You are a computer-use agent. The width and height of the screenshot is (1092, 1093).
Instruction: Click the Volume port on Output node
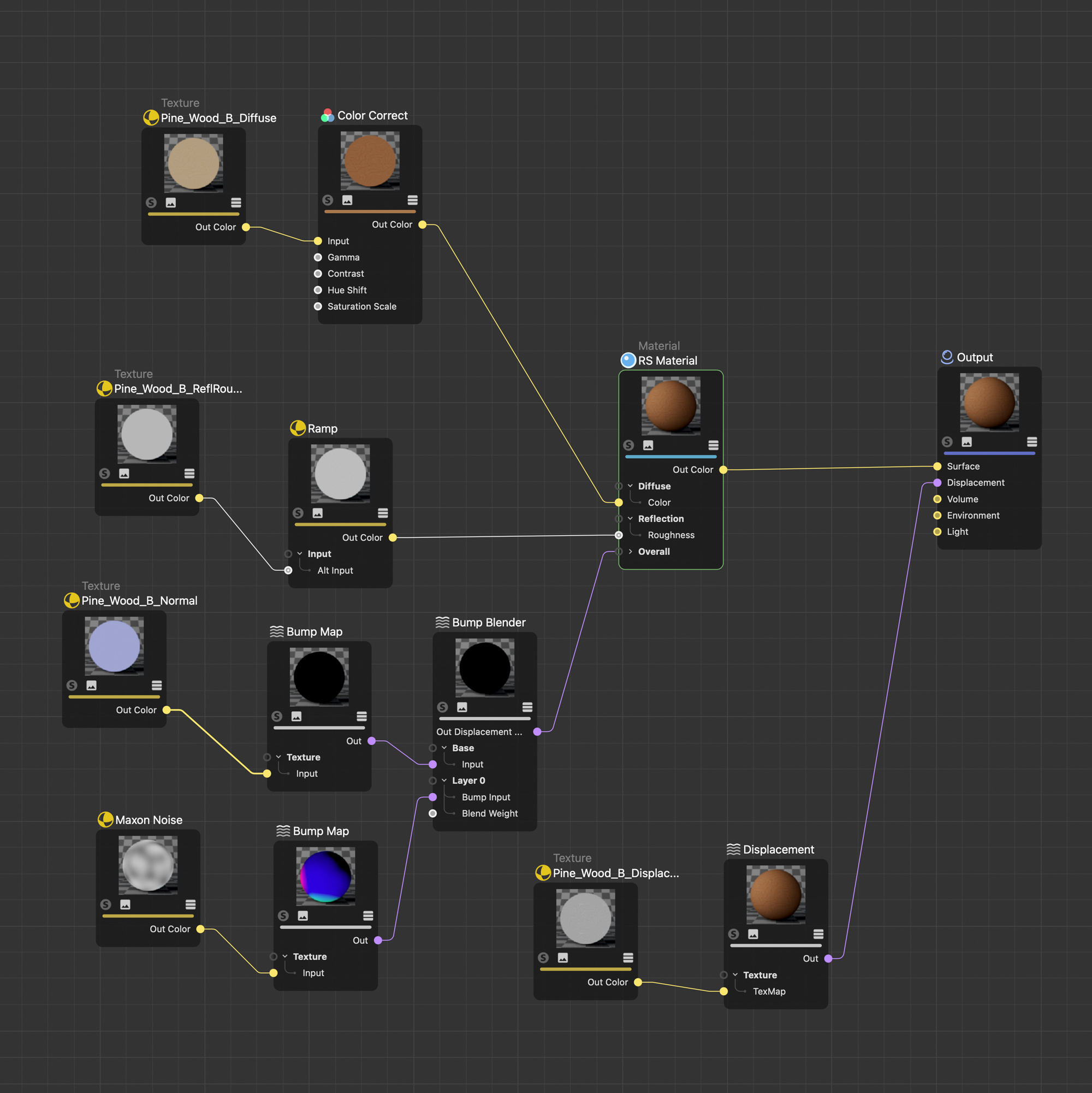pos(937,499)
